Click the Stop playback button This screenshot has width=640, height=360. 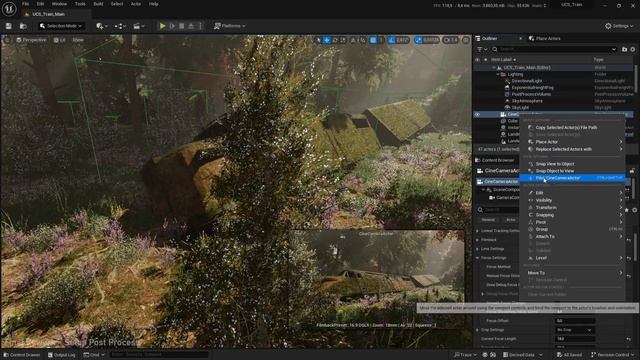182,26
